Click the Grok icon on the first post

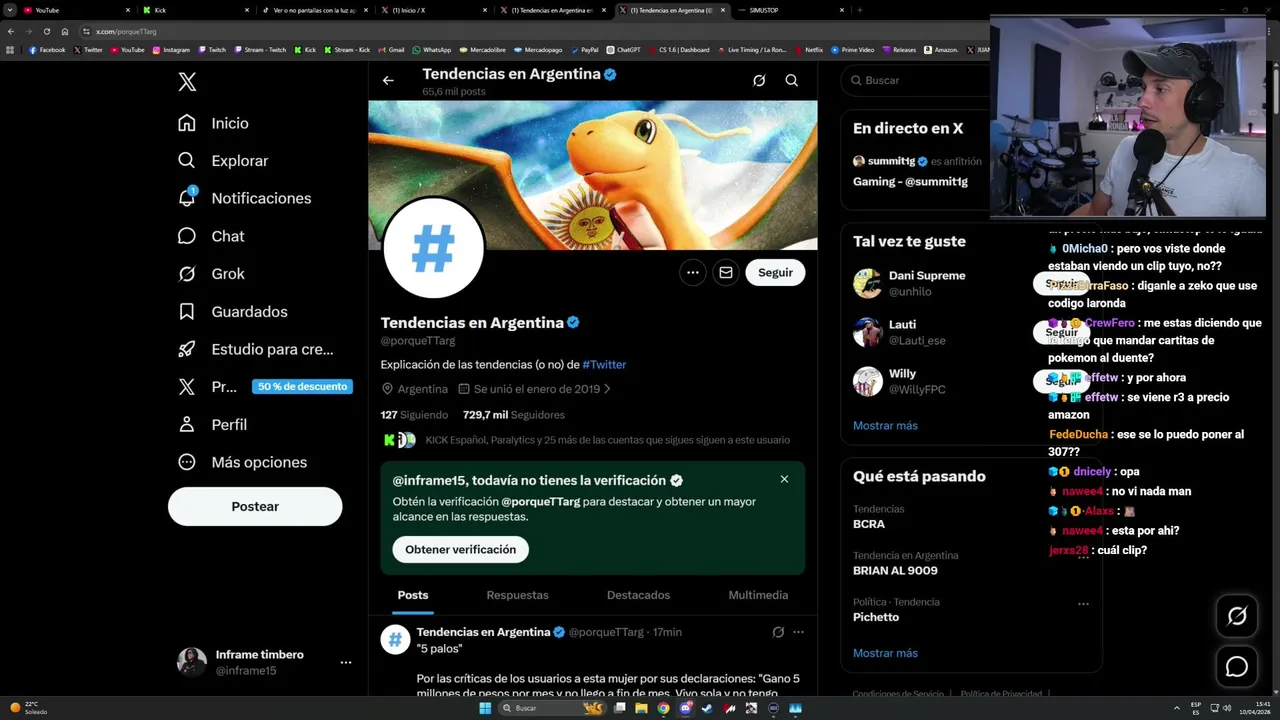778,632
